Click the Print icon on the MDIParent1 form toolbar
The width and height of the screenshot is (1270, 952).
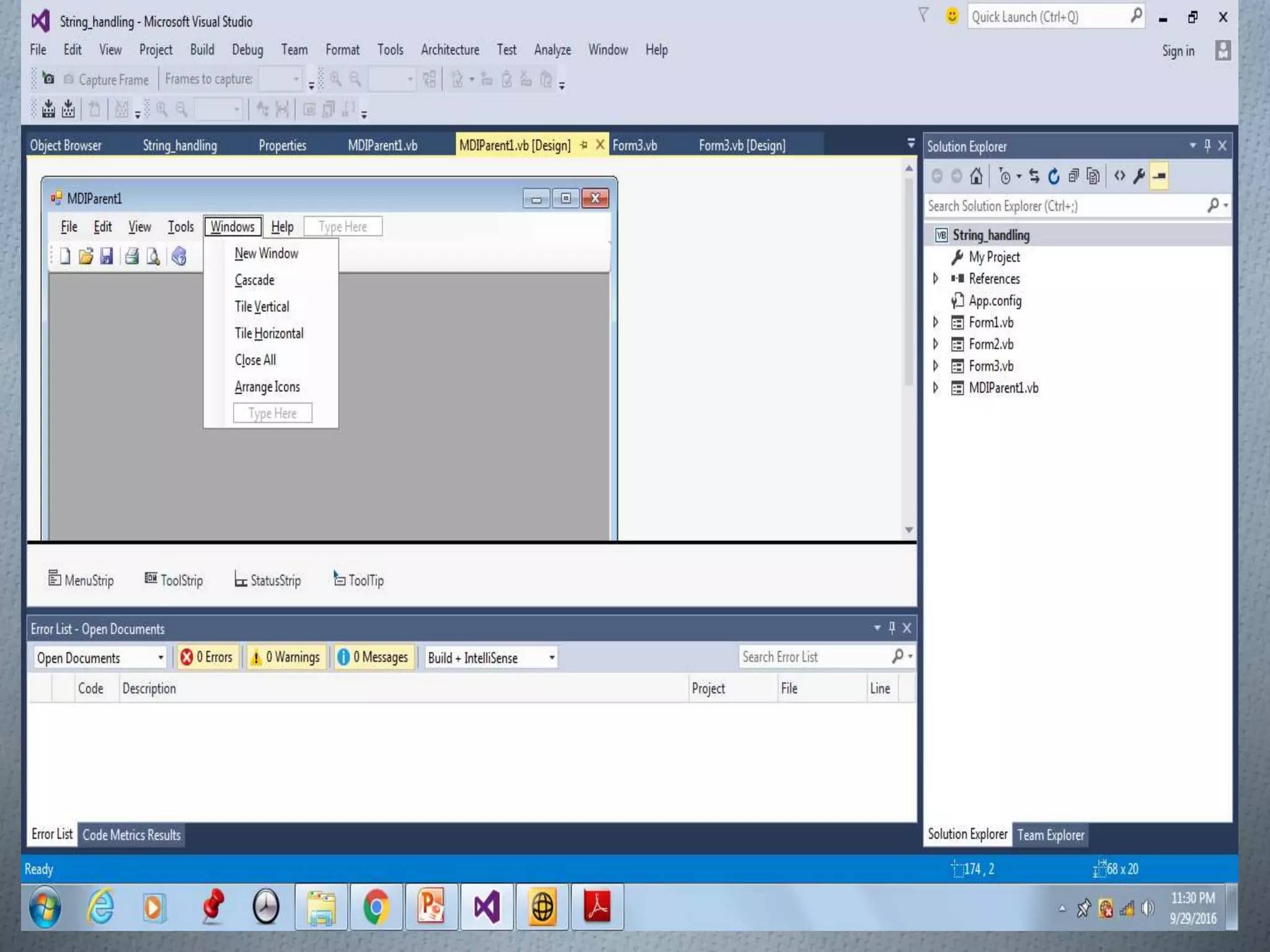point(131,256)
